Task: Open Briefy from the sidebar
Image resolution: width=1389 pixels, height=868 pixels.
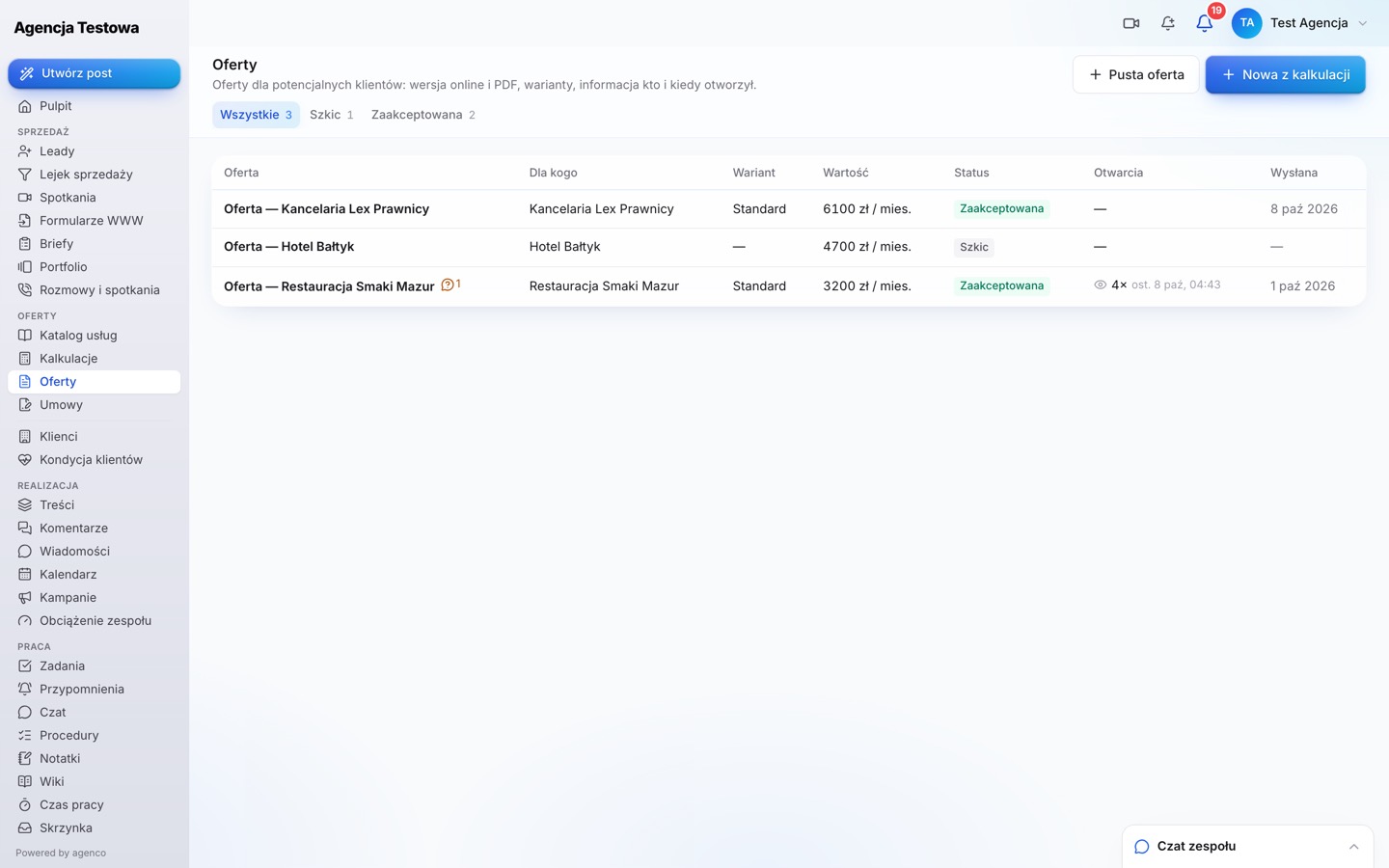Action: pos(94,244)
